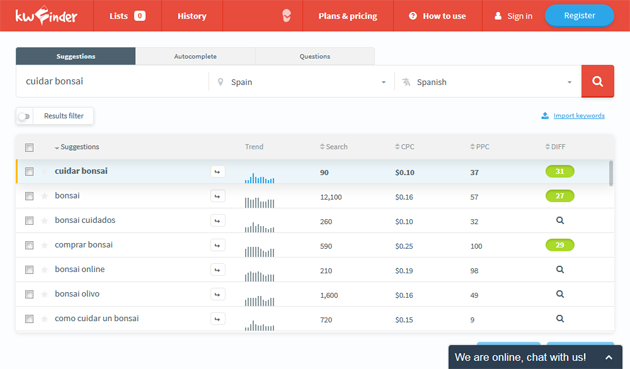Tick checkbox for bonsai online
The height and width of the screenshot is (369, 630).
pos(29,270)
